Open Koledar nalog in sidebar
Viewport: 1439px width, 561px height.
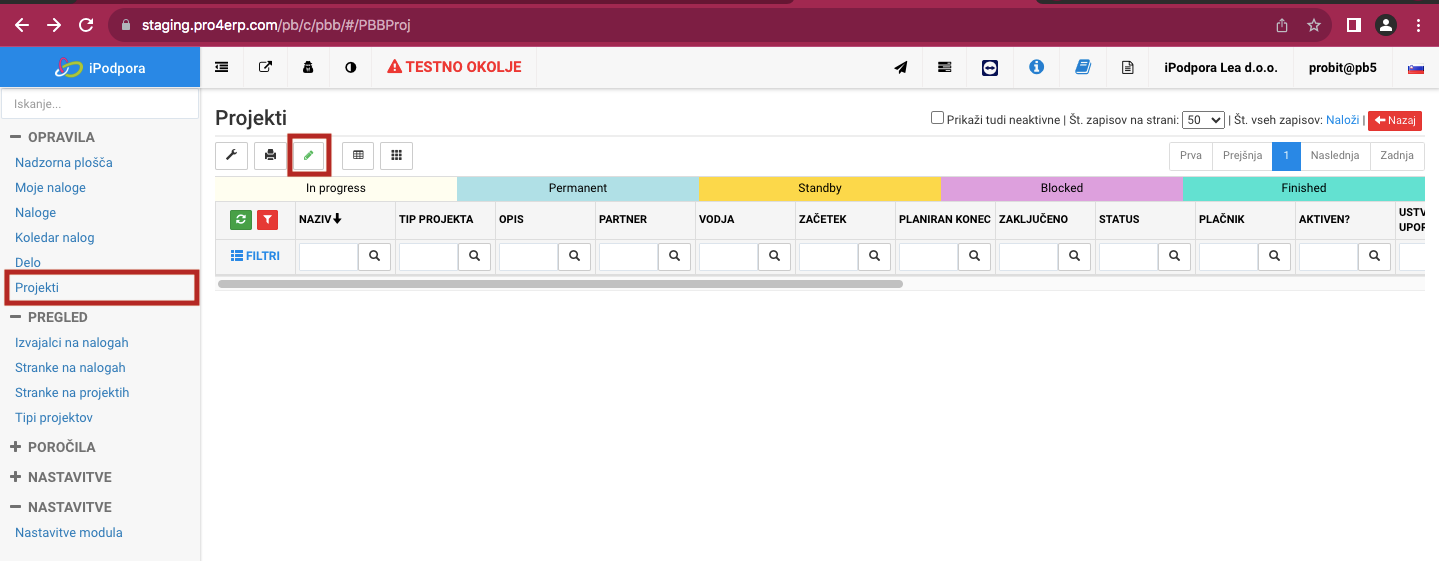pos(55,237)
